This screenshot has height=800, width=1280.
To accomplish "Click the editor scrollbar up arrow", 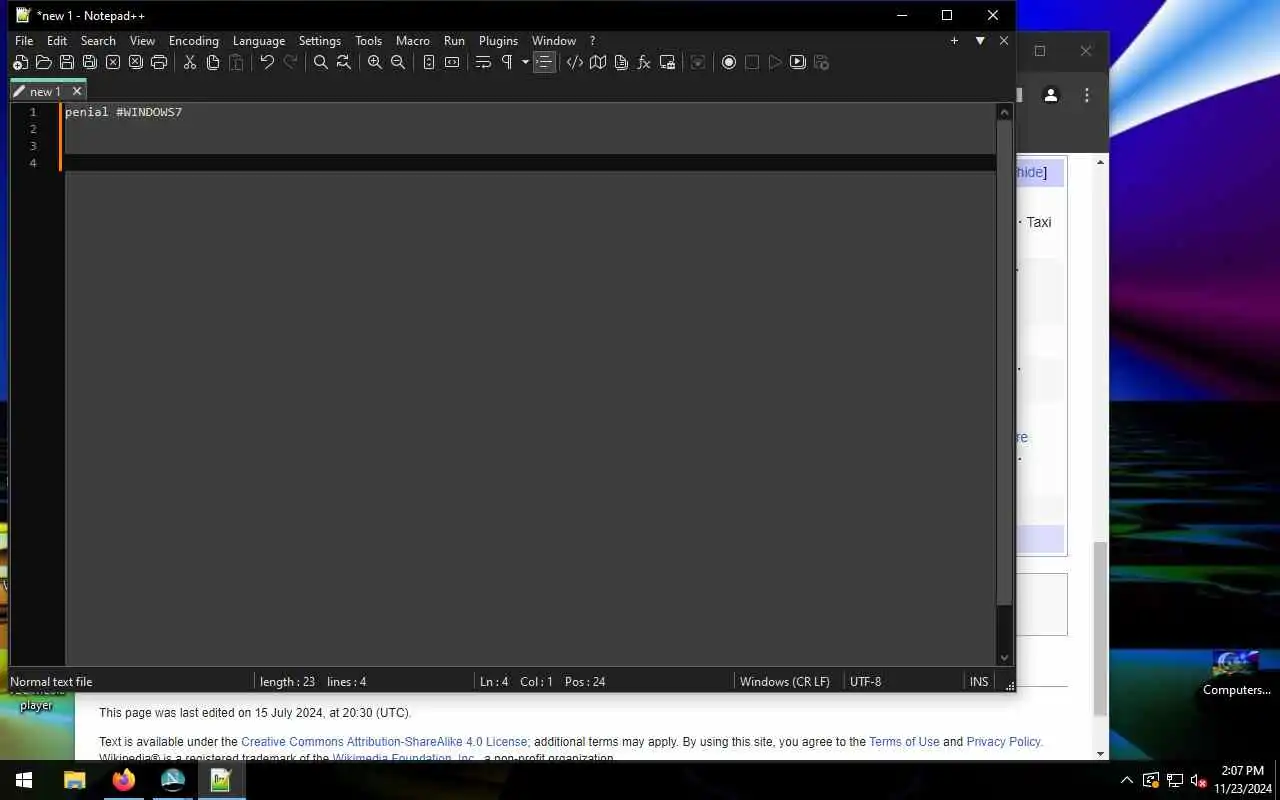I will pyautogui.click(x=1005, y=112).
